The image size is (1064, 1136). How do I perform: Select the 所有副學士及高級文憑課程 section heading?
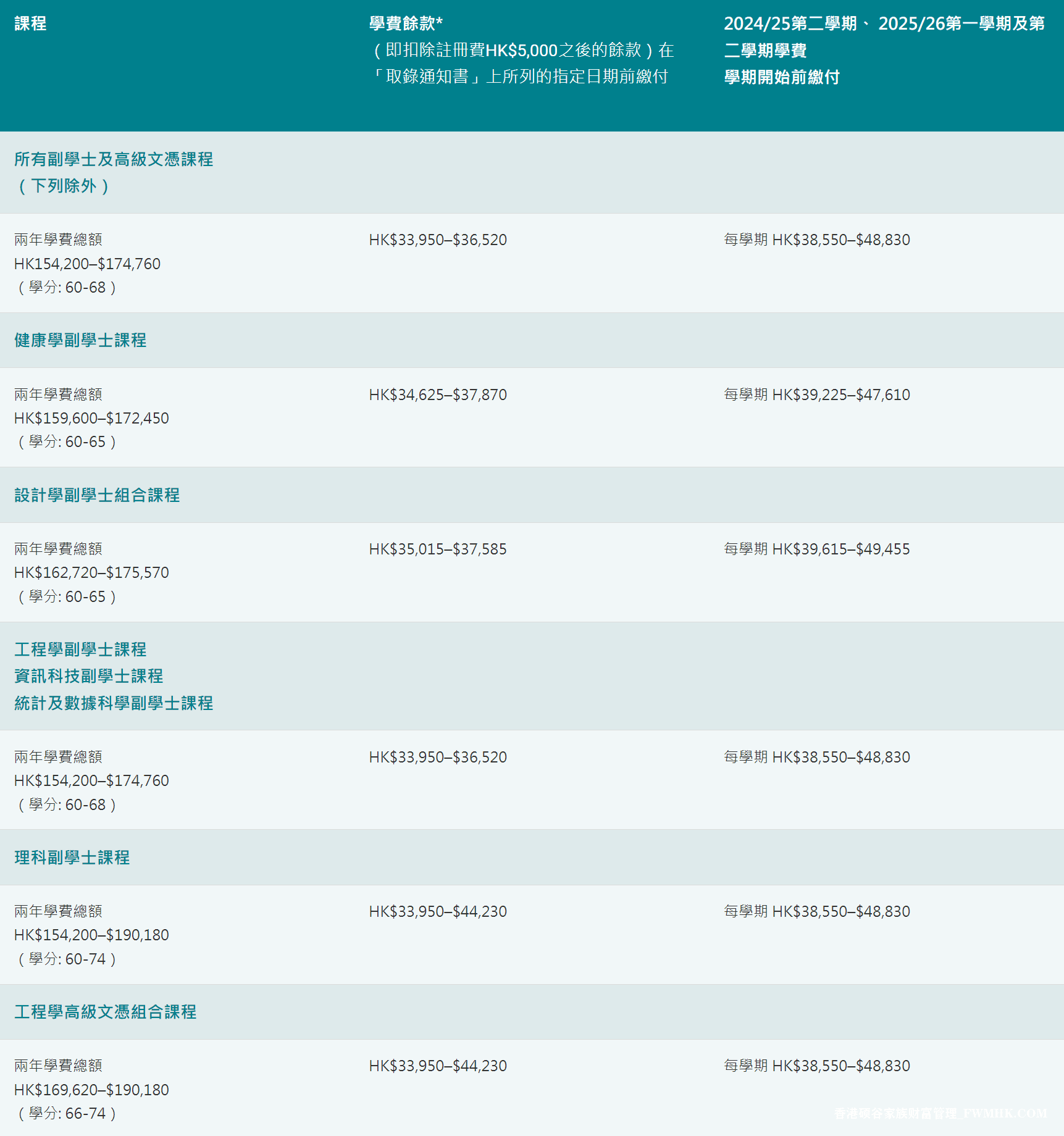(x=114, y=159)
